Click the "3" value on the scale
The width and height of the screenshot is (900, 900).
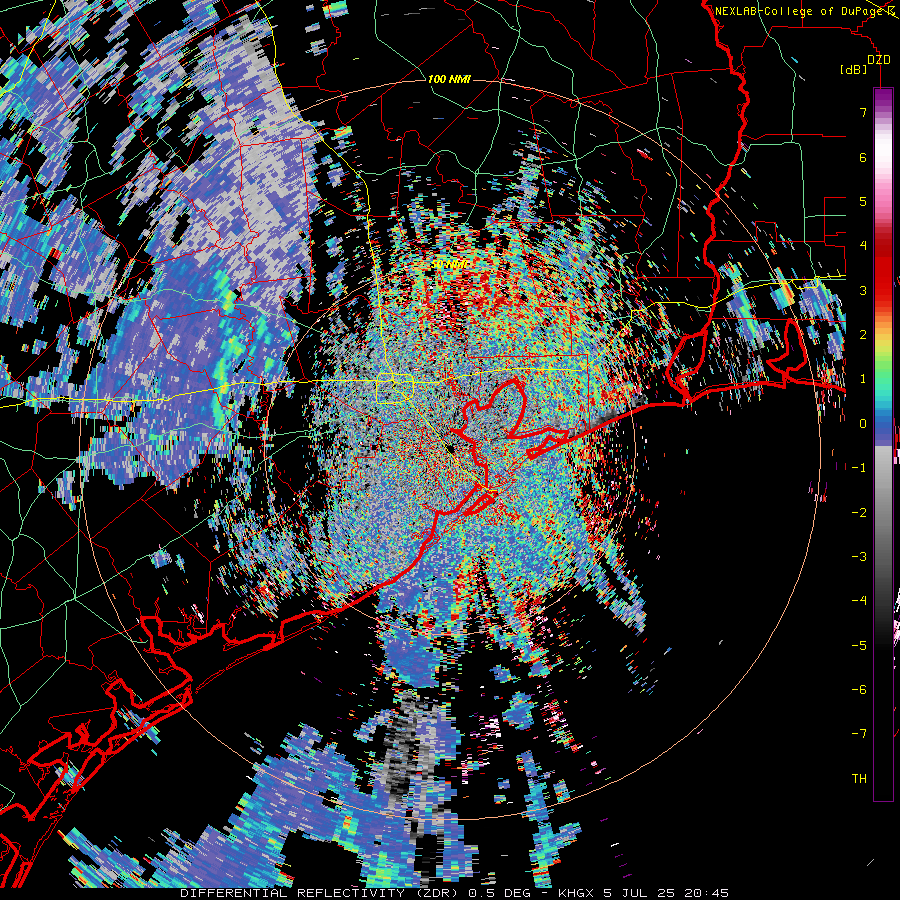tap(863, 290)
